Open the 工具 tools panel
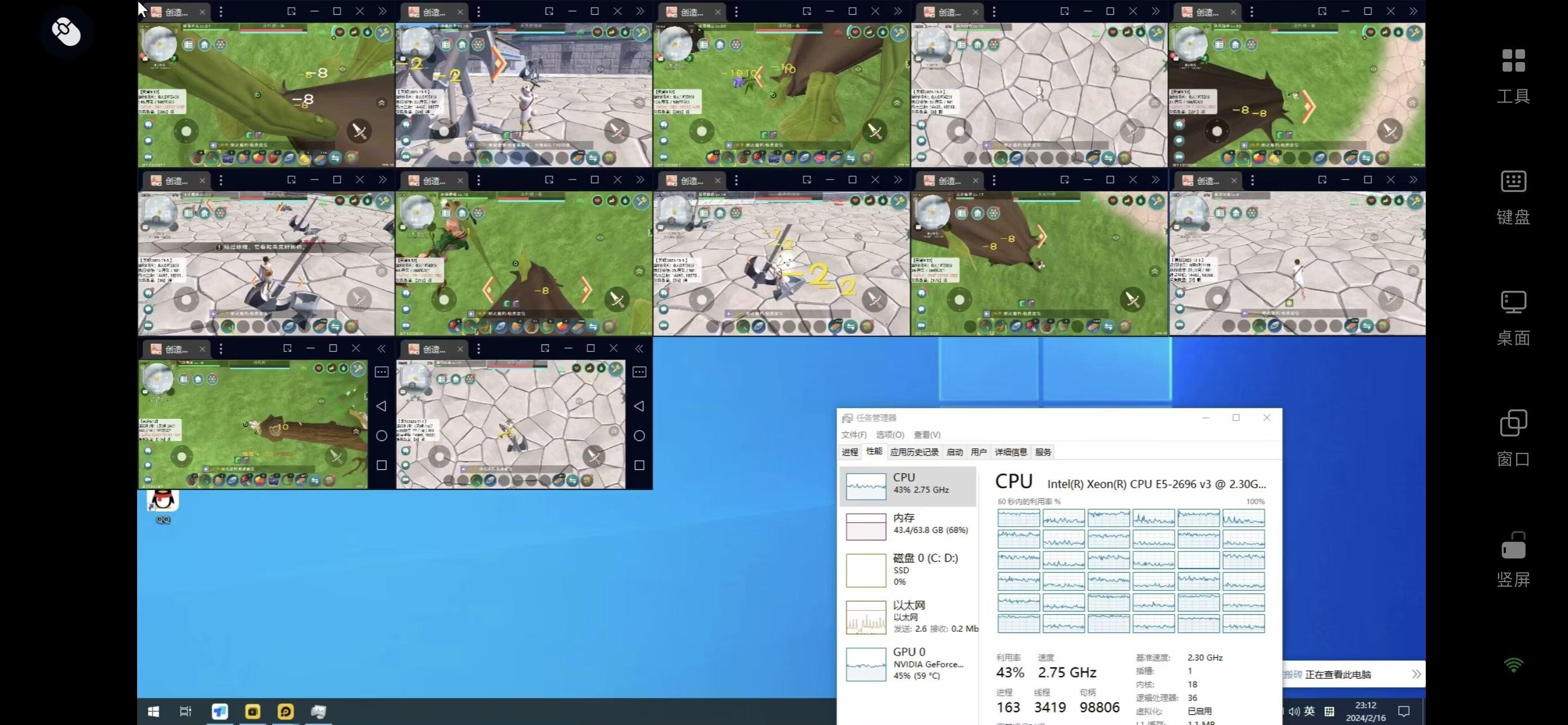 pos(1513,76)
